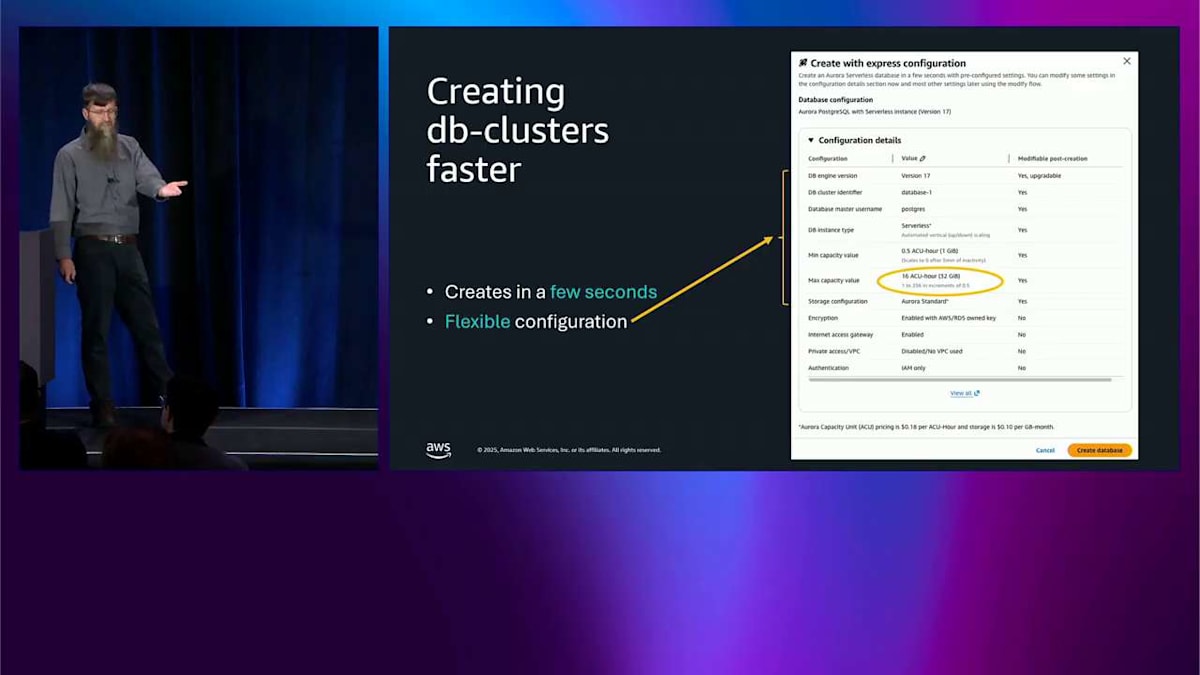Select the Configuration column header
The image size is (1200, 675).
click(x=828, y=158)
